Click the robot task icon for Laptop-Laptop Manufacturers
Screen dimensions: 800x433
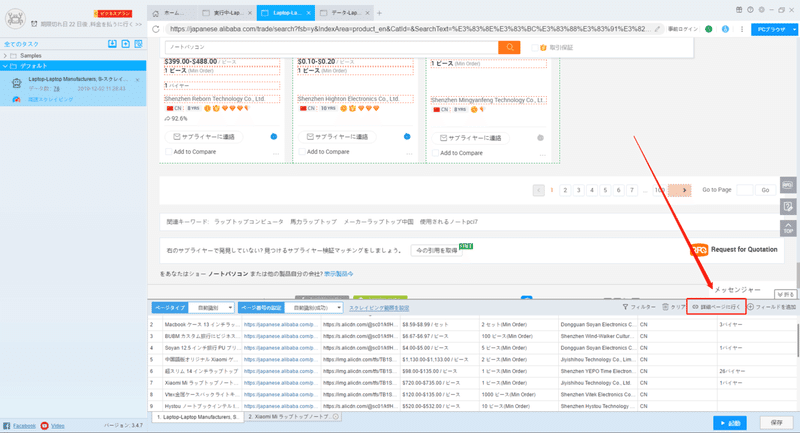coord(16,83)
